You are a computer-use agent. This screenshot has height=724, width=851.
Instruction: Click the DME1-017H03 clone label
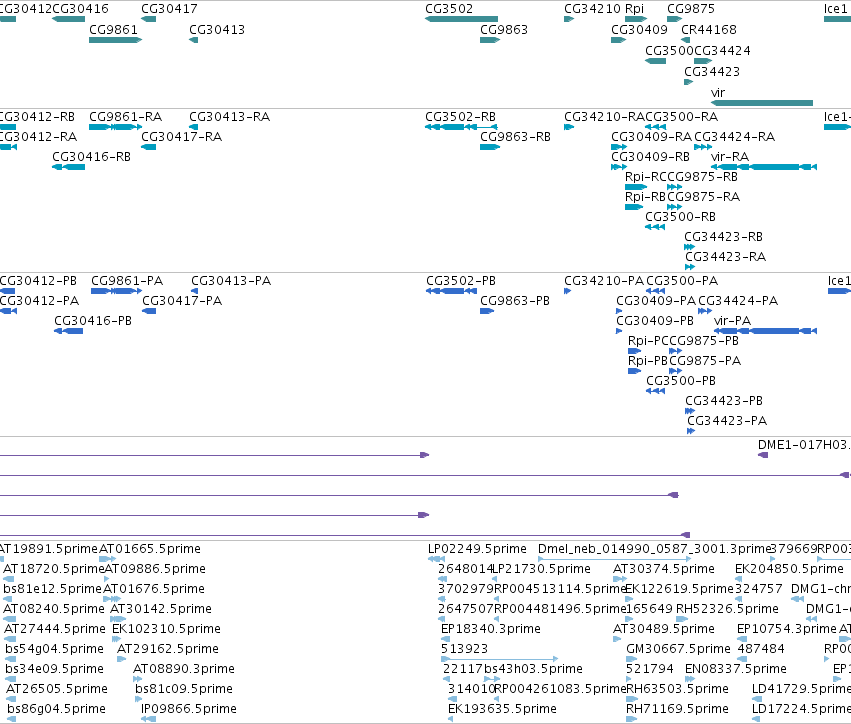(x=804, y=444)
